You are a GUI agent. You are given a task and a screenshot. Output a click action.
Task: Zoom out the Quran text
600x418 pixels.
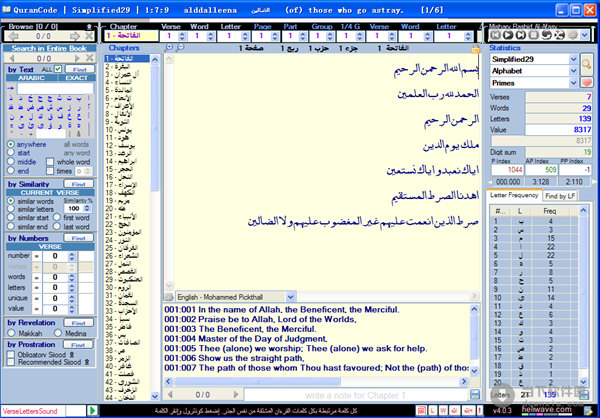coord(180,47)
